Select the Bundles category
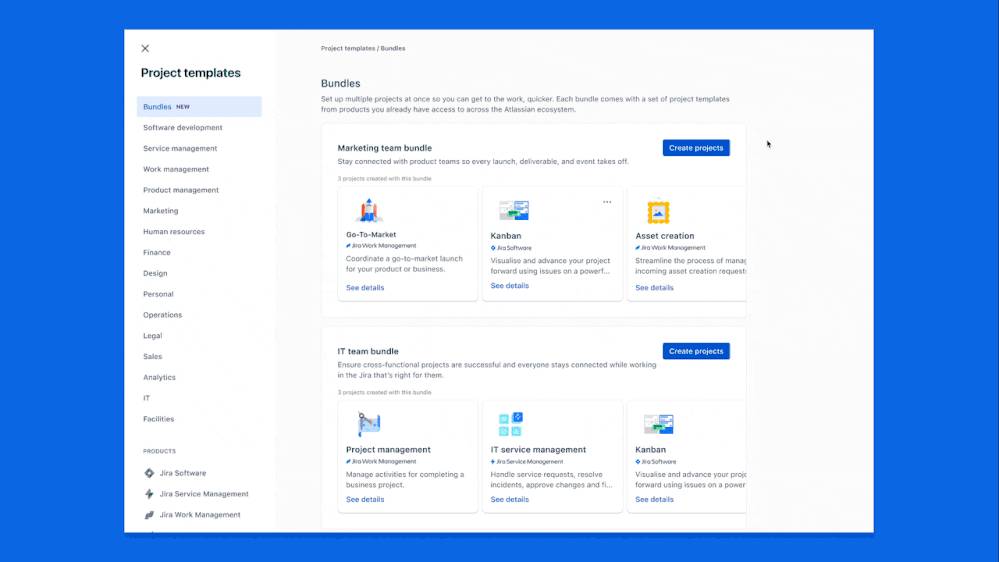Screen dimensions: 999x562 [199, 106]
